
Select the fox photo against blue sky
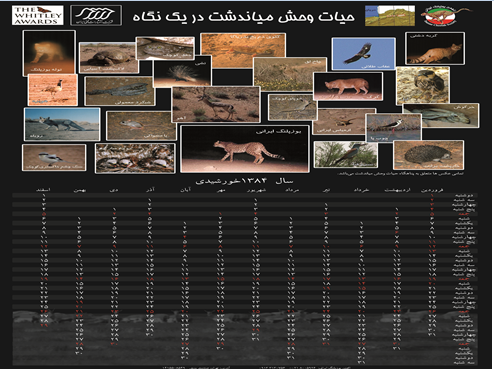tap(62, 124)
